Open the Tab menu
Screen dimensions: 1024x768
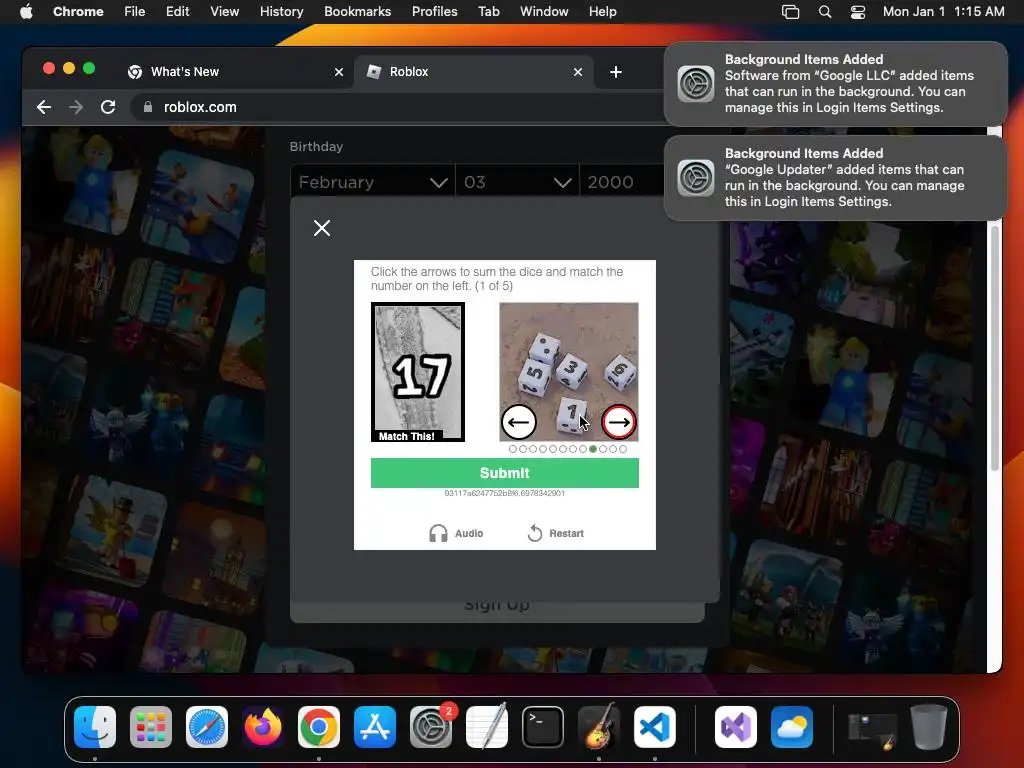click(x=488, y=12)
